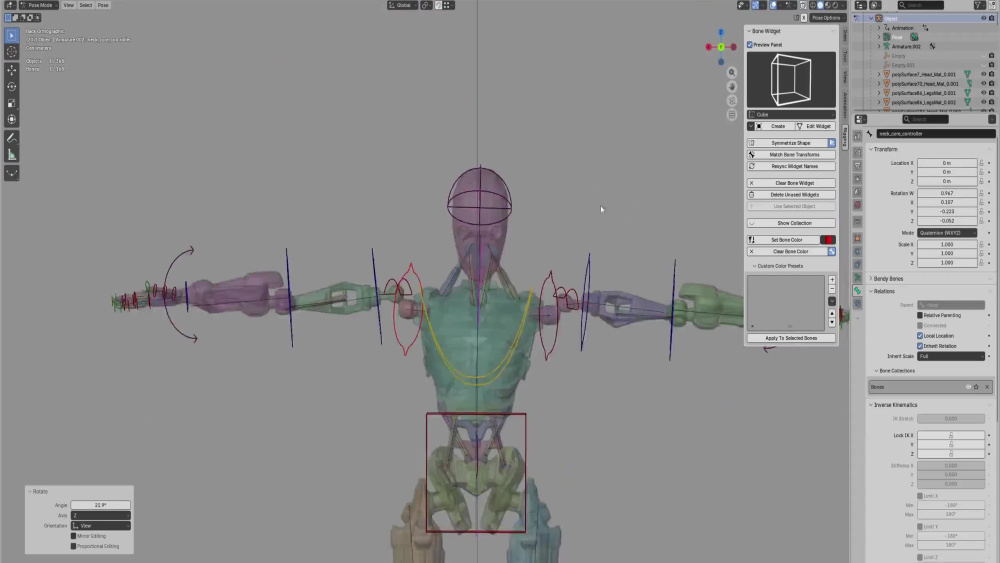This screenshot has height=563, width=1000.
Task: Click Match Bone Transforms button
Action: [x=791, y=154]
